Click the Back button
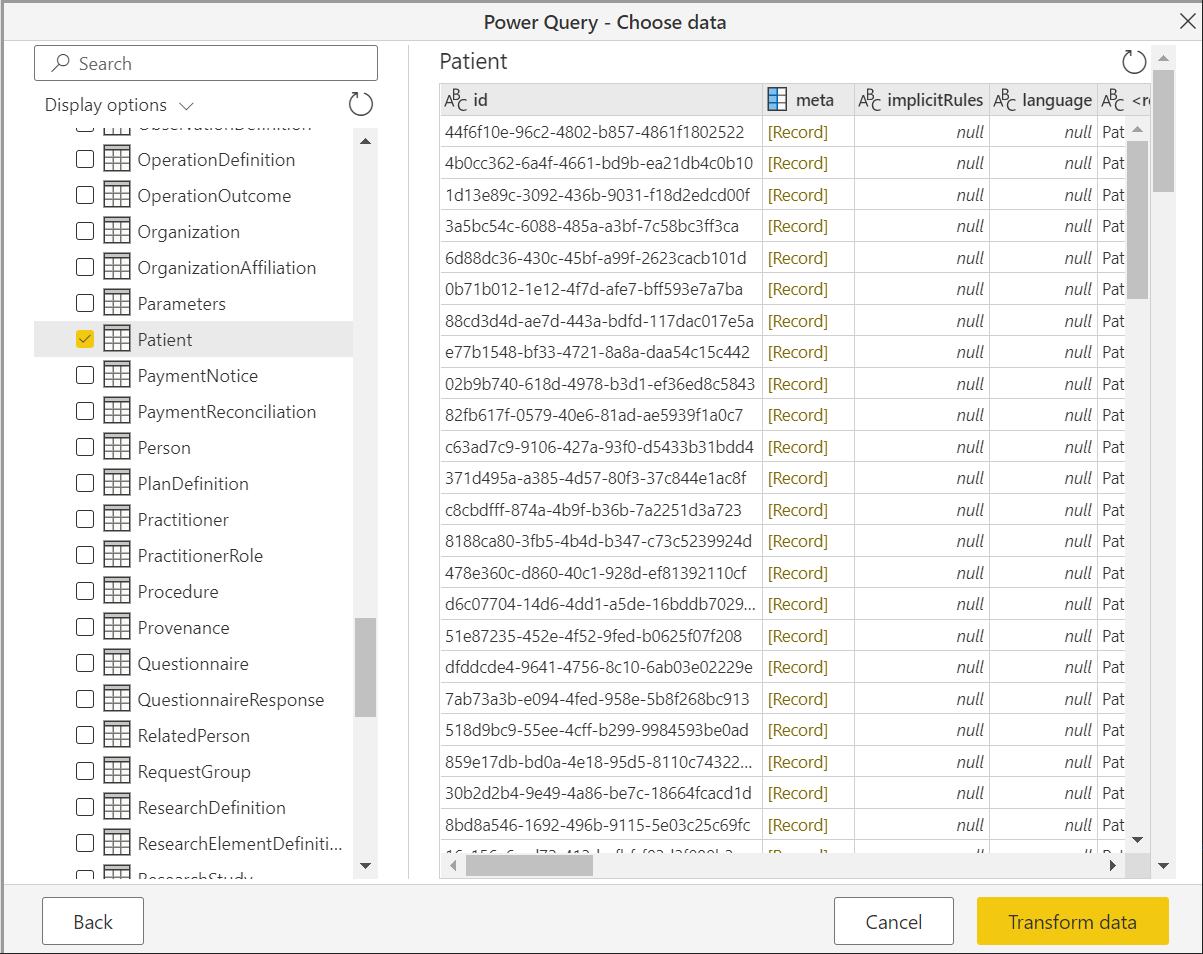Viewport: 1203px width, 954px height. [93, 921]
